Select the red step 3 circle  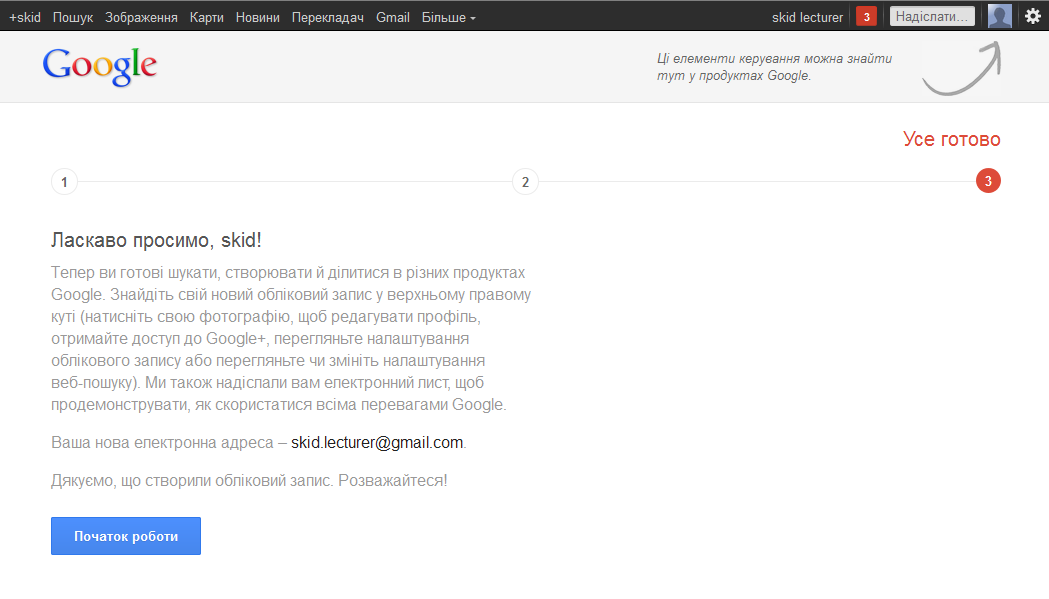[988, 181]
